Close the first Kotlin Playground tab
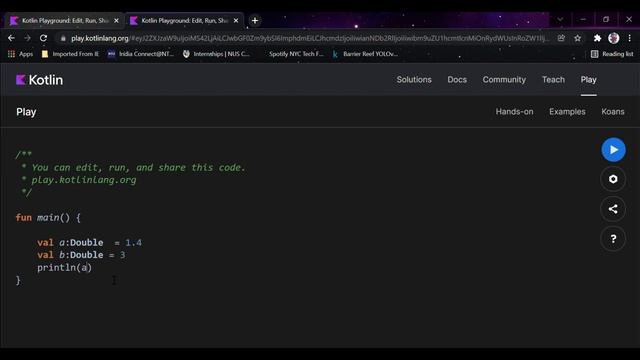Viewport: 640px width, 360px height. [116, 20]
